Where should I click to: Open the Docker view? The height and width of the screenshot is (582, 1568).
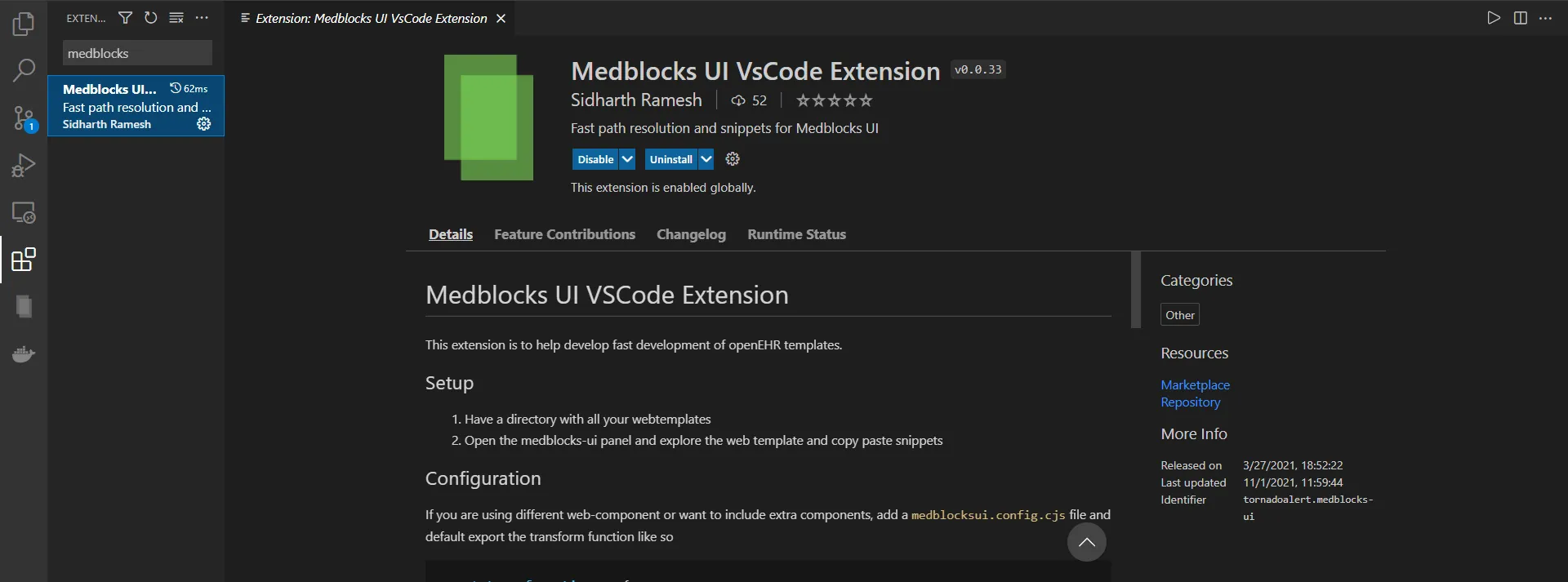click(24, 353)
